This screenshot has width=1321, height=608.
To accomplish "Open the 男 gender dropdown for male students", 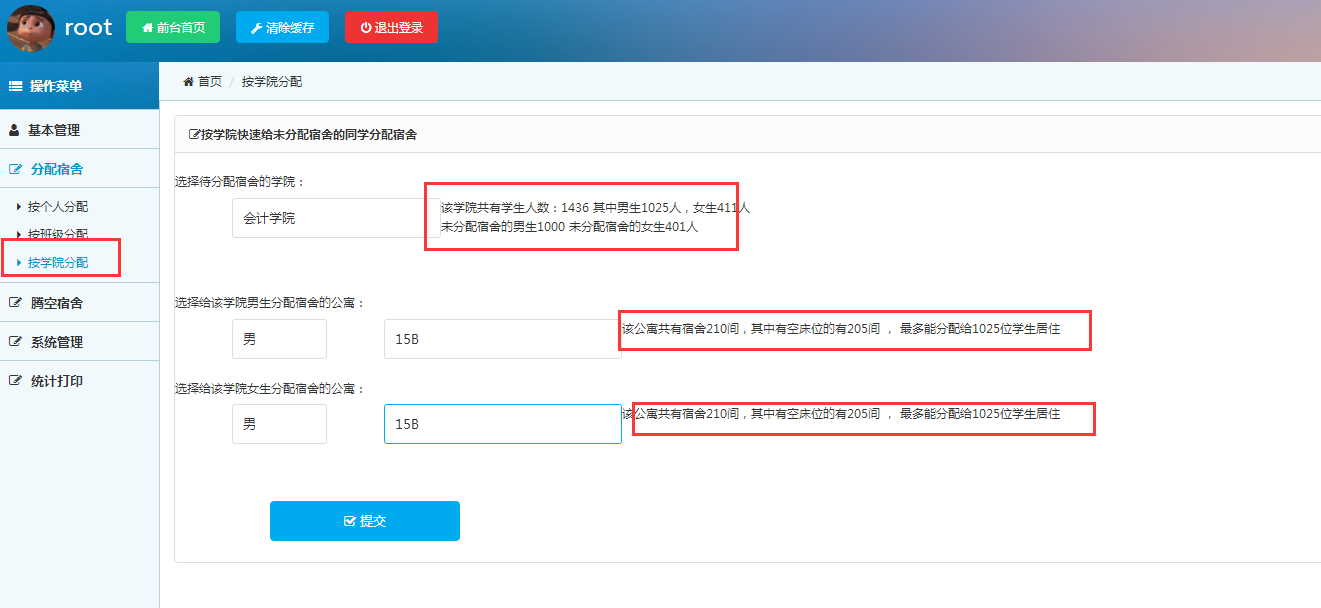I will (279, 339).
